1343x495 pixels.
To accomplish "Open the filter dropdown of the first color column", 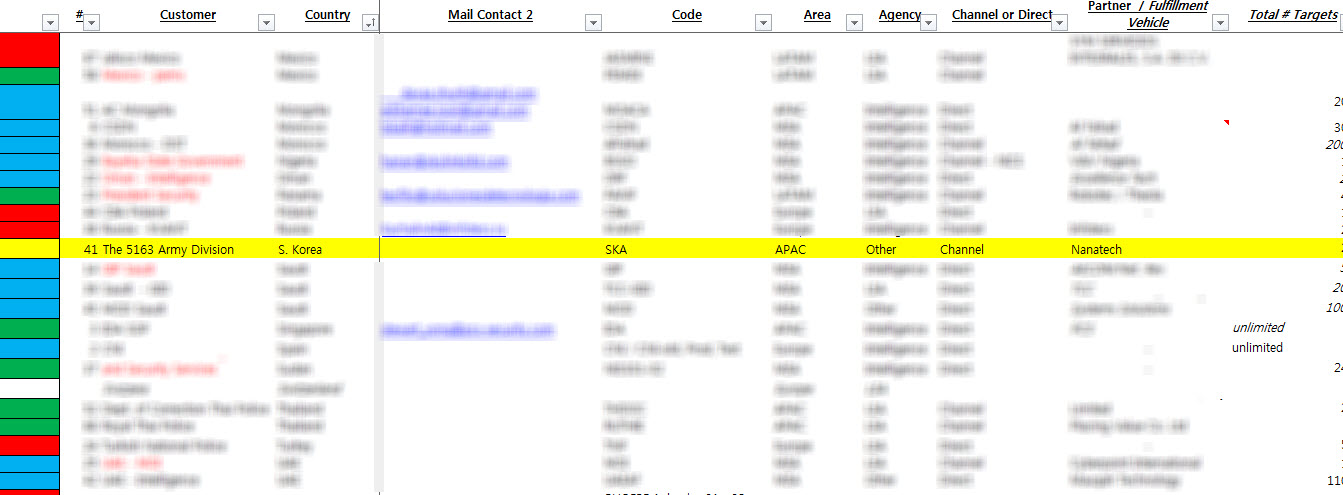I will (50, 22).
